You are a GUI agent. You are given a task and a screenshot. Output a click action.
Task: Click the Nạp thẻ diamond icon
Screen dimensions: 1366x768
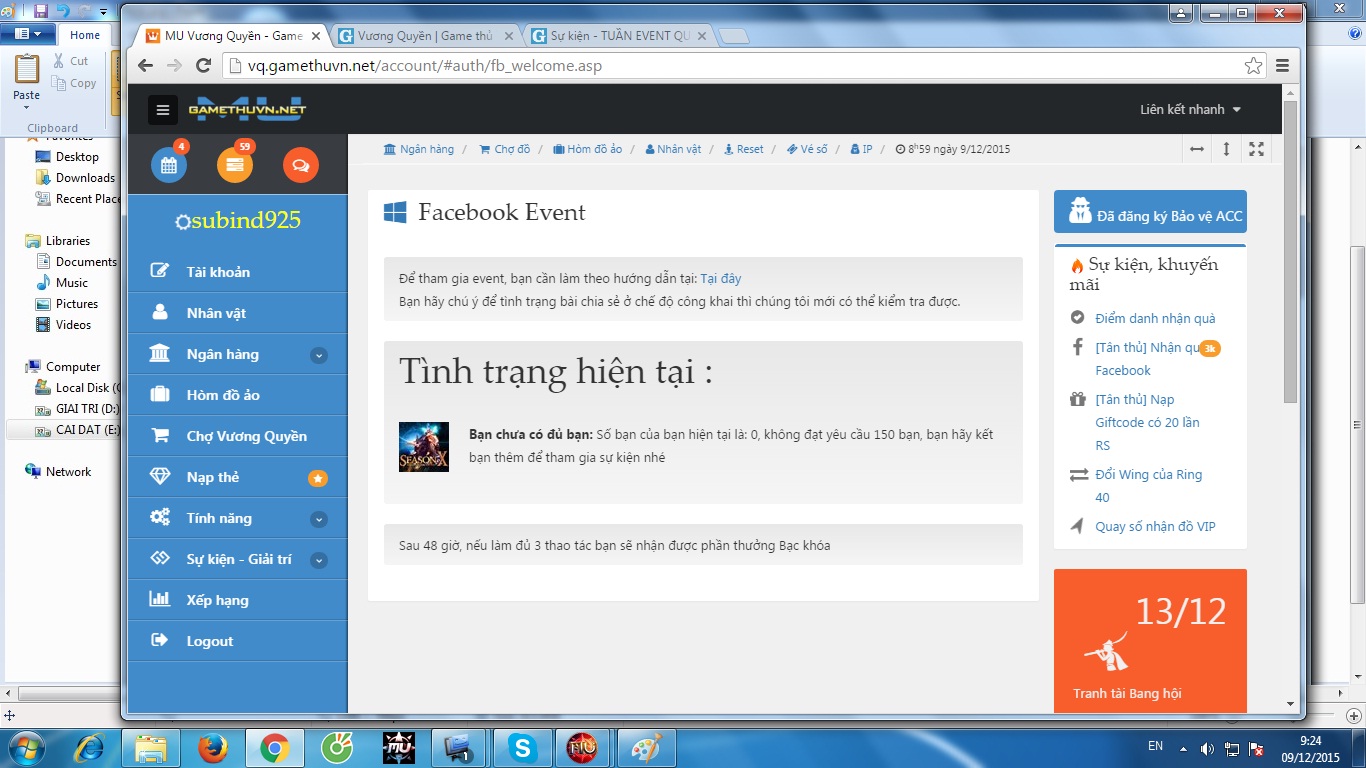click(x=159, y=477)
